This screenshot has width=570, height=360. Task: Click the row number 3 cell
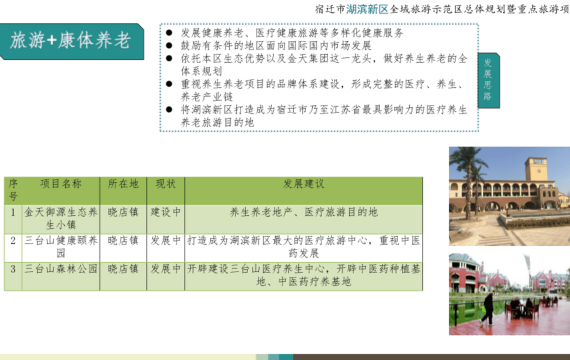(13, 276)
